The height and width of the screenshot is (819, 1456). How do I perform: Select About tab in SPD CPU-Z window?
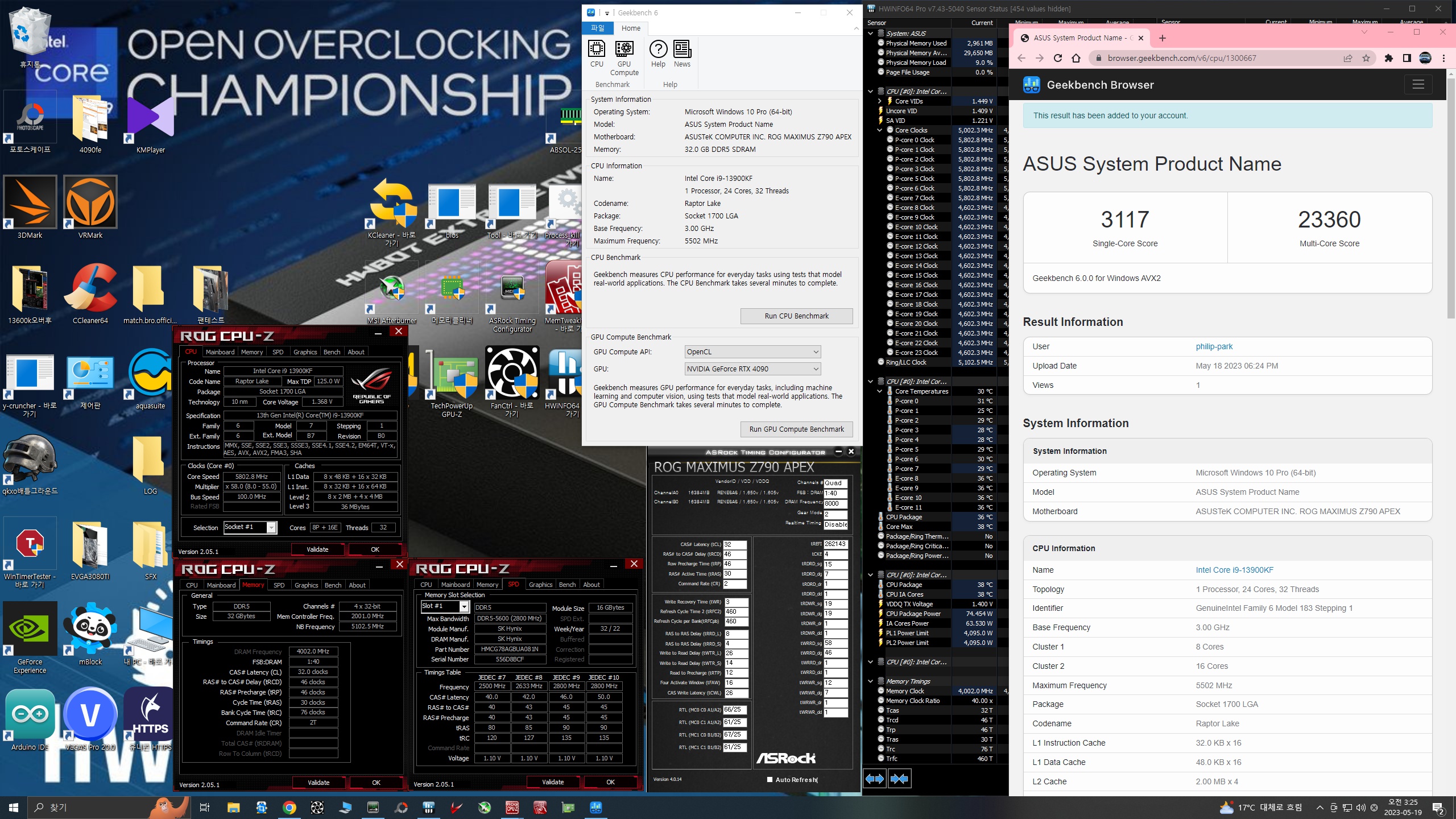(591, 585)
